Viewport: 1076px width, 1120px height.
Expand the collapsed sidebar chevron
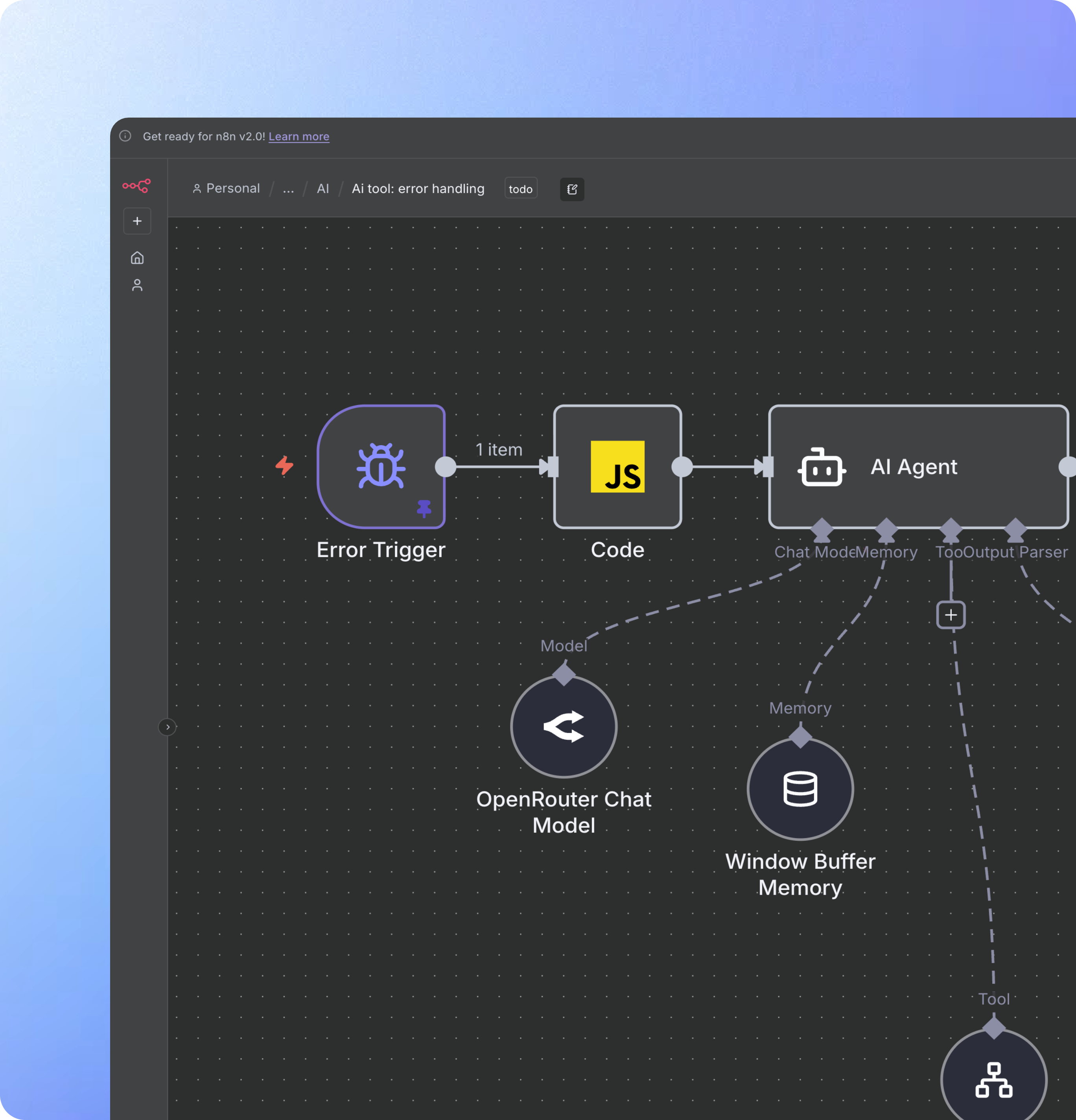tap(168, 727)
